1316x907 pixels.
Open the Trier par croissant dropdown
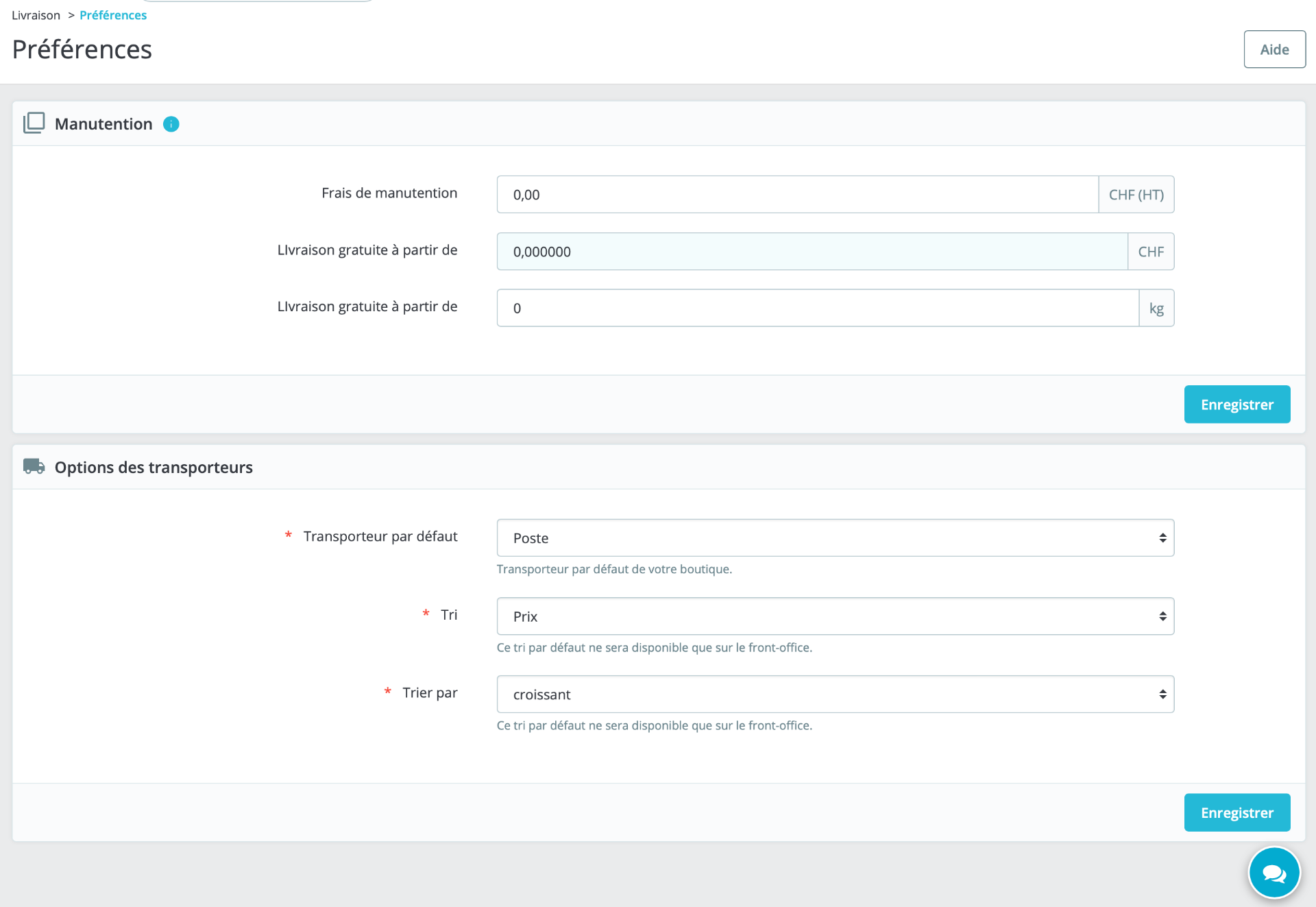coord(835,694)
